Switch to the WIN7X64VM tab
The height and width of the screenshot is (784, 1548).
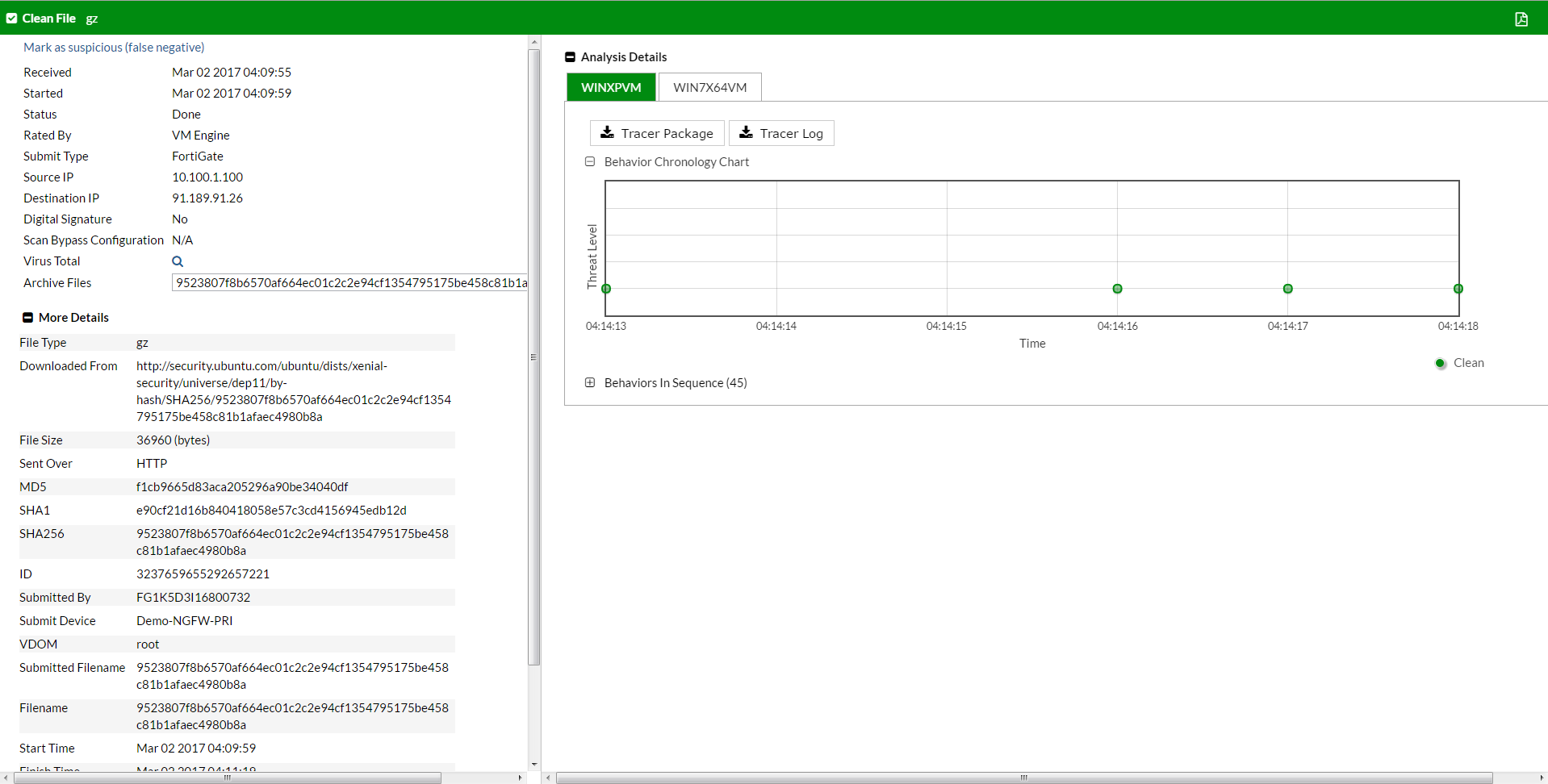[710, 87]
